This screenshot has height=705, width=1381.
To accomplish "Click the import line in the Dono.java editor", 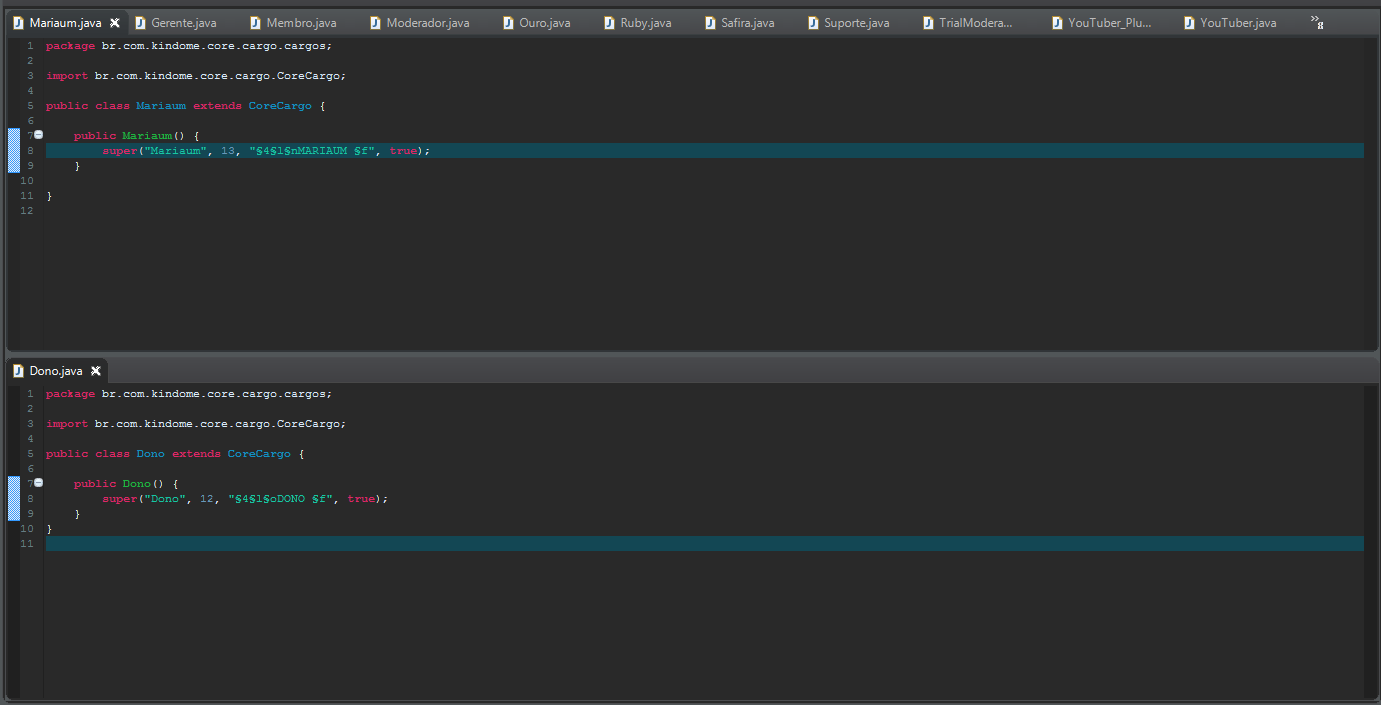I will pyautogui.click(x=196, y=423).
